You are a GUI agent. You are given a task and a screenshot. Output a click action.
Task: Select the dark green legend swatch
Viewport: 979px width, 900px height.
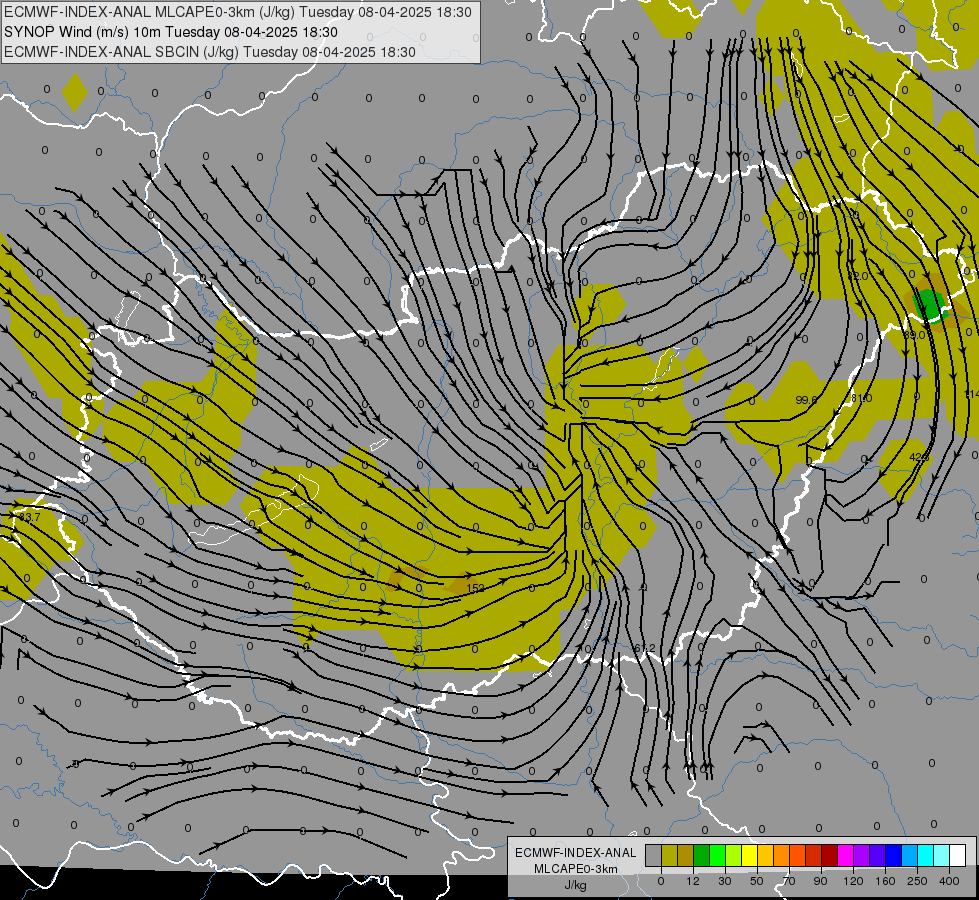pyautogui.click(x=702, y=855)
